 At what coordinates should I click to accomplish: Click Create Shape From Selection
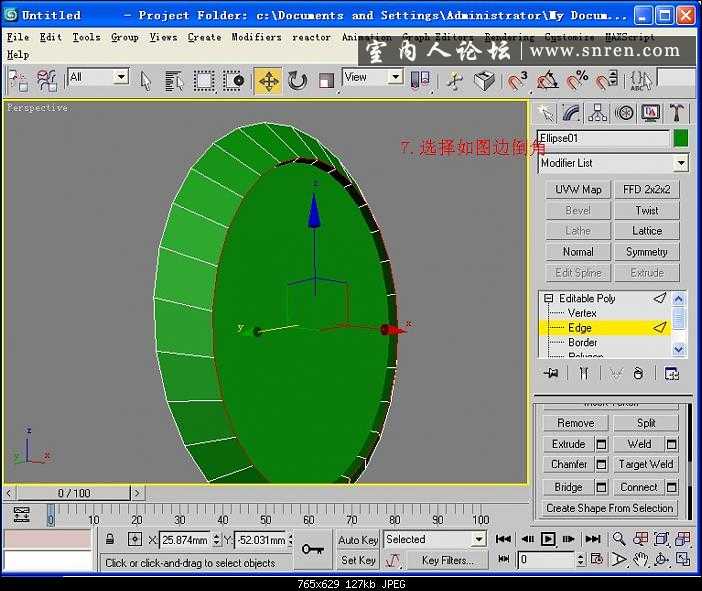click(x=609, y=508)
